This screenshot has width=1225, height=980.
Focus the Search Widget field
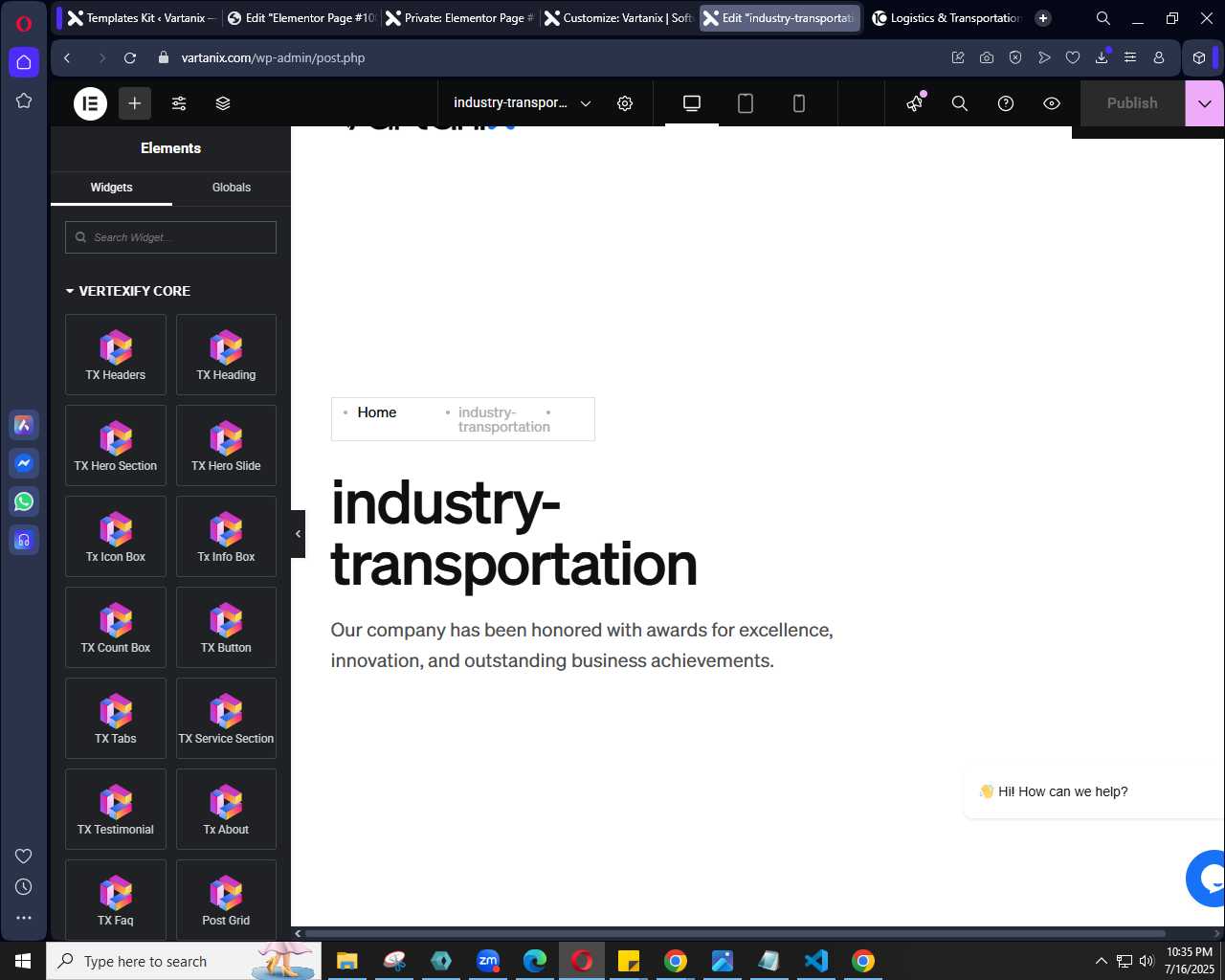170,237
